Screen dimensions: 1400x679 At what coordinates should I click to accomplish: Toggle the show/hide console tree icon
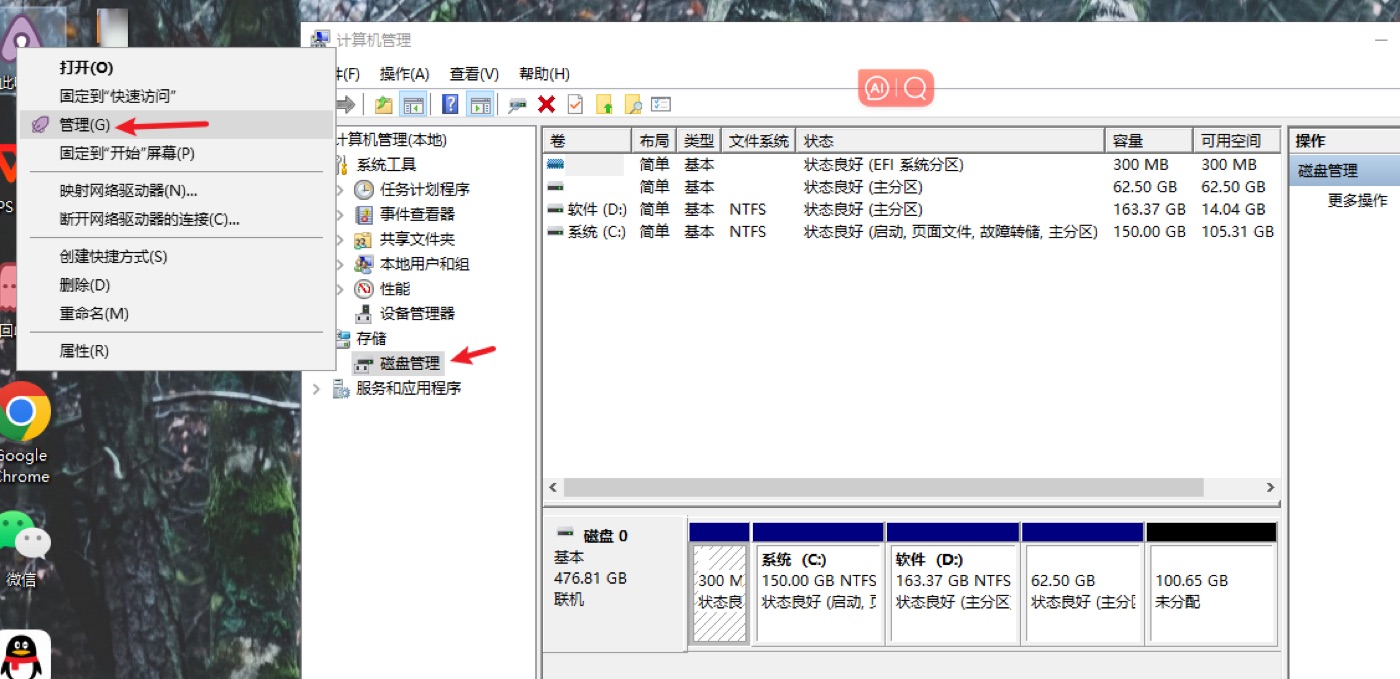point(412,104)
